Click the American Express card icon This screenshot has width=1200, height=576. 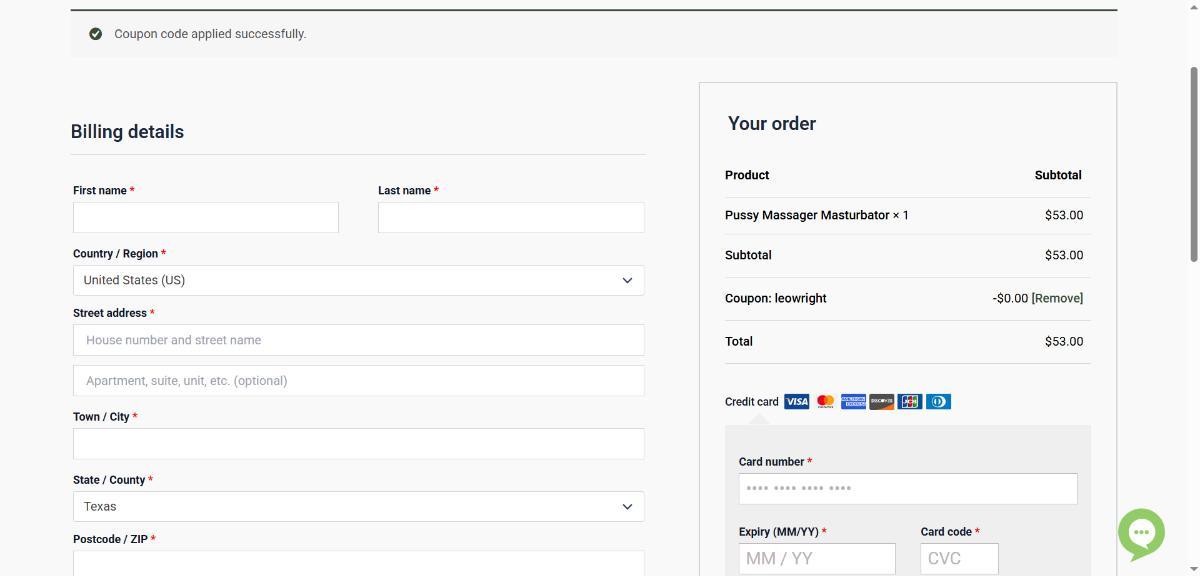853,402
